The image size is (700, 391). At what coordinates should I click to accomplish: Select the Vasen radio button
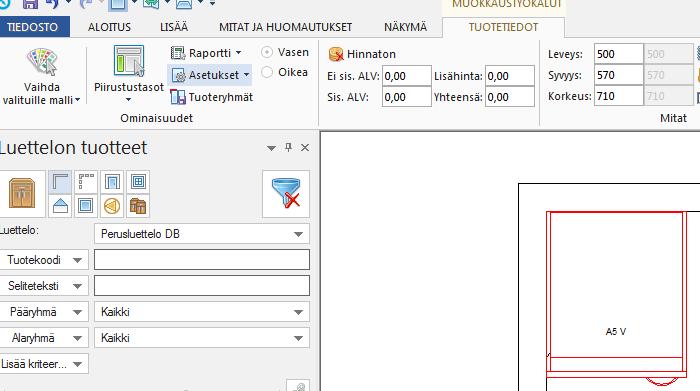267,52
